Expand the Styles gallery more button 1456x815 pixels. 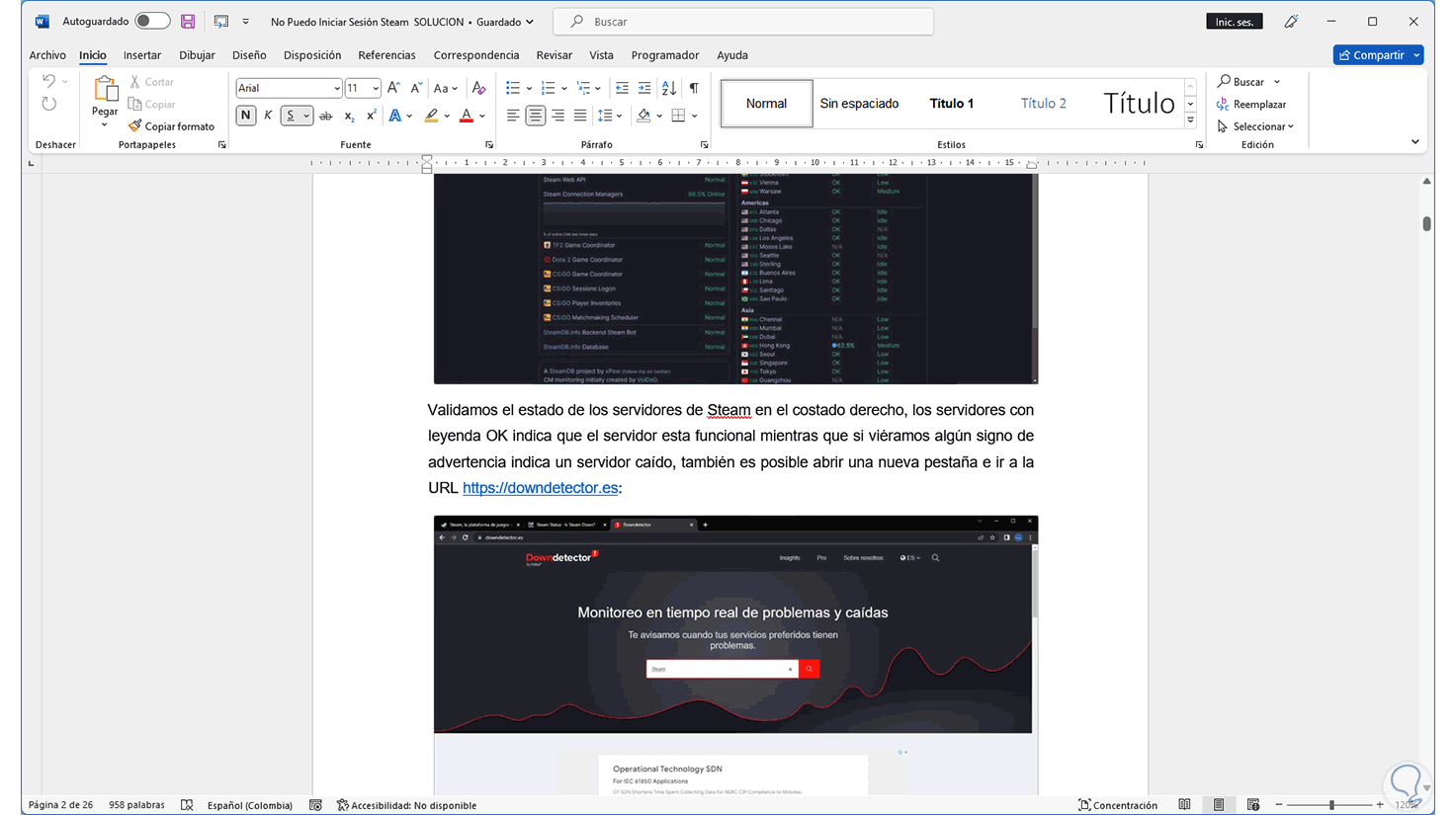point(1191,121)
